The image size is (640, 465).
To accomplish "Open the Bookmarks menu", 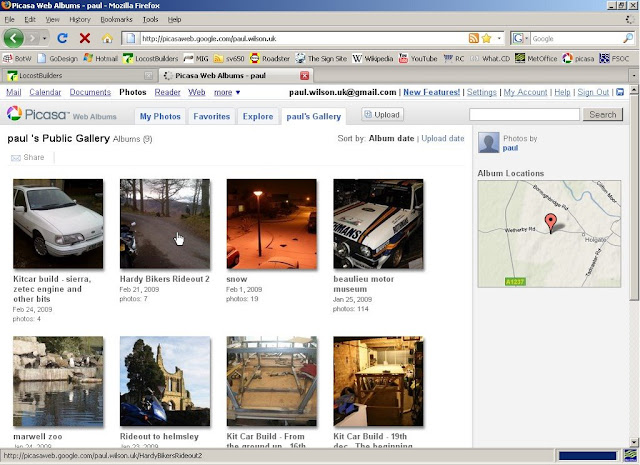I will point(115,19).
